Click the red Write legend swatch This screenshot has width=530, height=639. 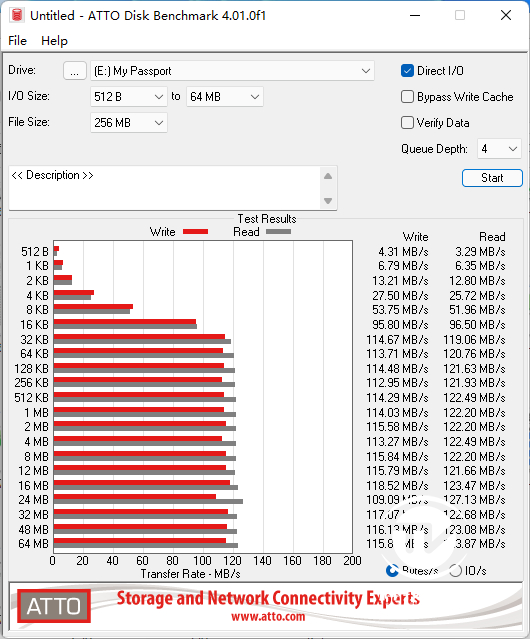[196, 232]
